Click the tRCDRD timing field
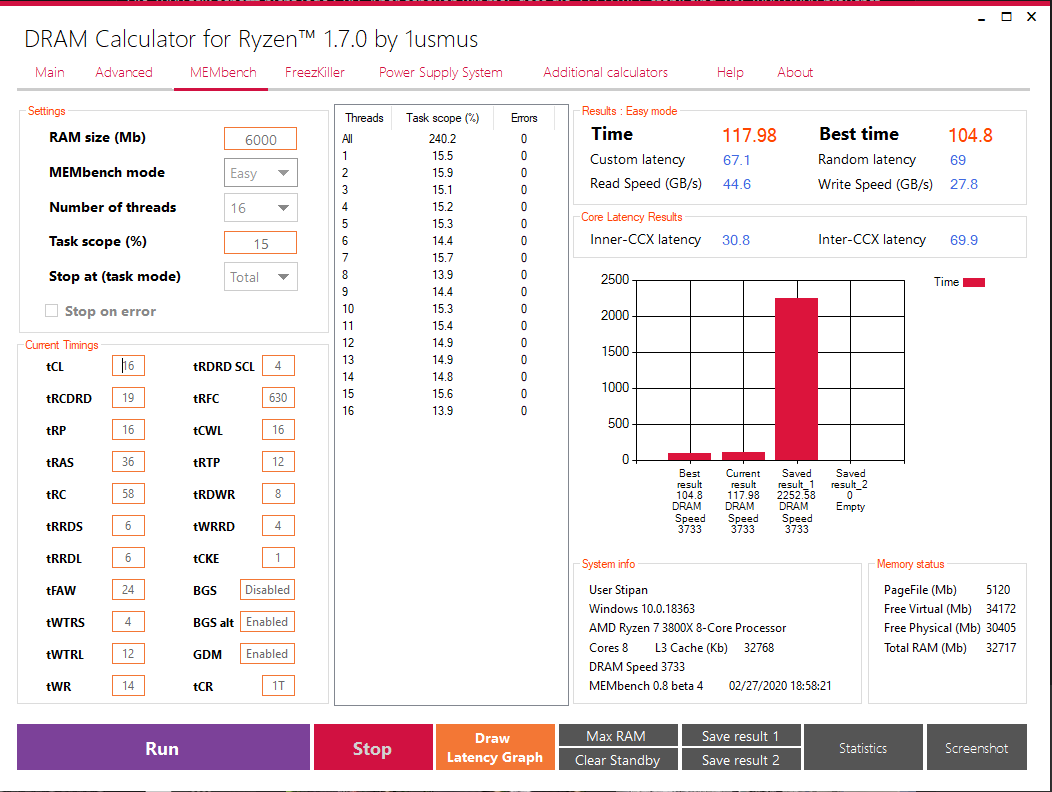The width and height of the screenshot is (1052, 792). [x=128, y=397]
